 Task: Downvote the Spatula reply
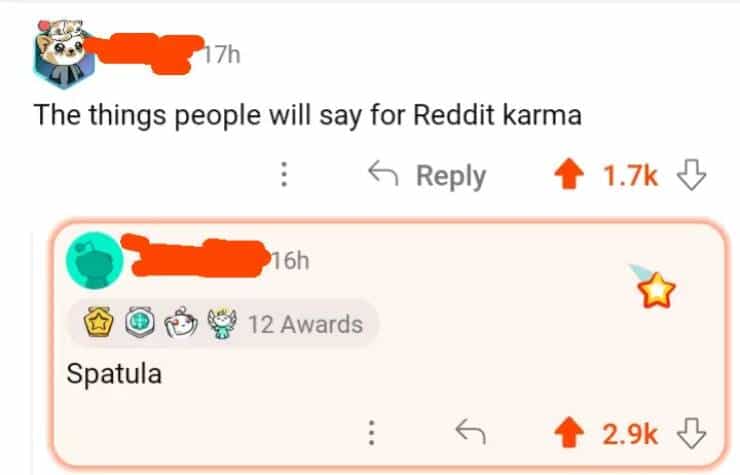coord(691,433)
